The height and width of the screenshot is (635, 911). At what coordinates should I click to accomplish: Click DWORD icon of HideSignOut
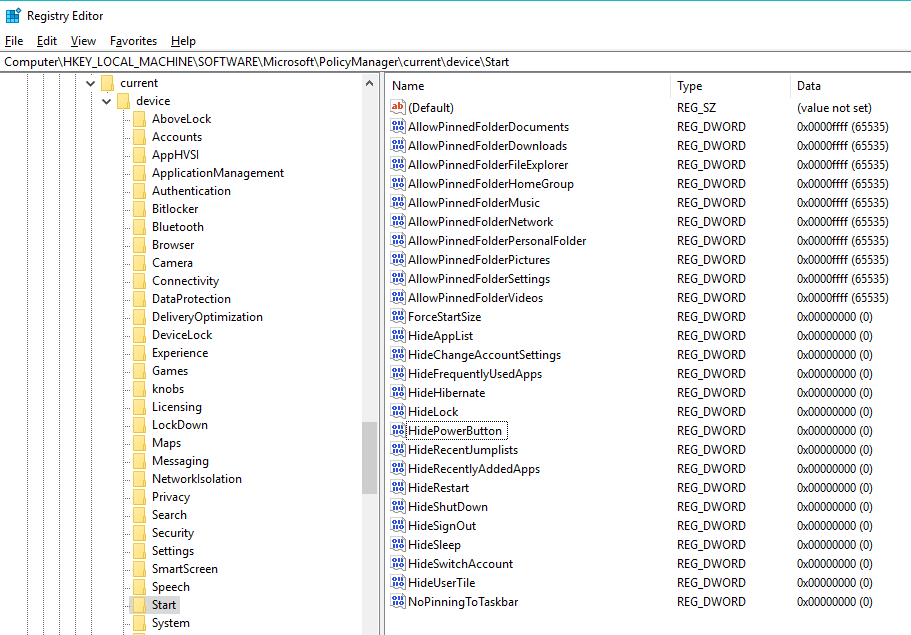click(x=398, y=526)
